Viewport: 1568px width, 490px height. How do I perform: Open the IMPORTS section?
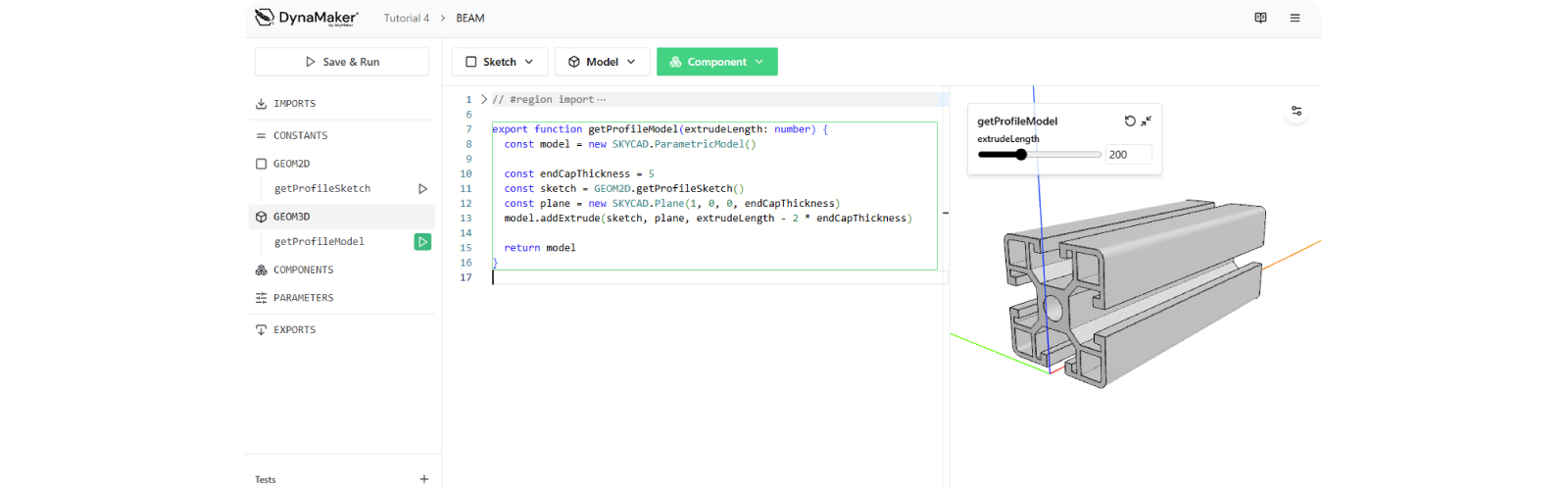294,103
